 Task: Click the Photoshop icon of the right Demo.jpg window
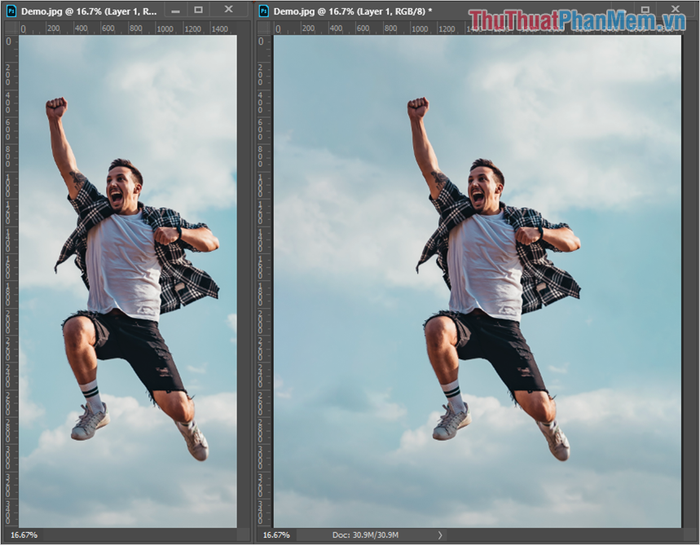[264, 11]
